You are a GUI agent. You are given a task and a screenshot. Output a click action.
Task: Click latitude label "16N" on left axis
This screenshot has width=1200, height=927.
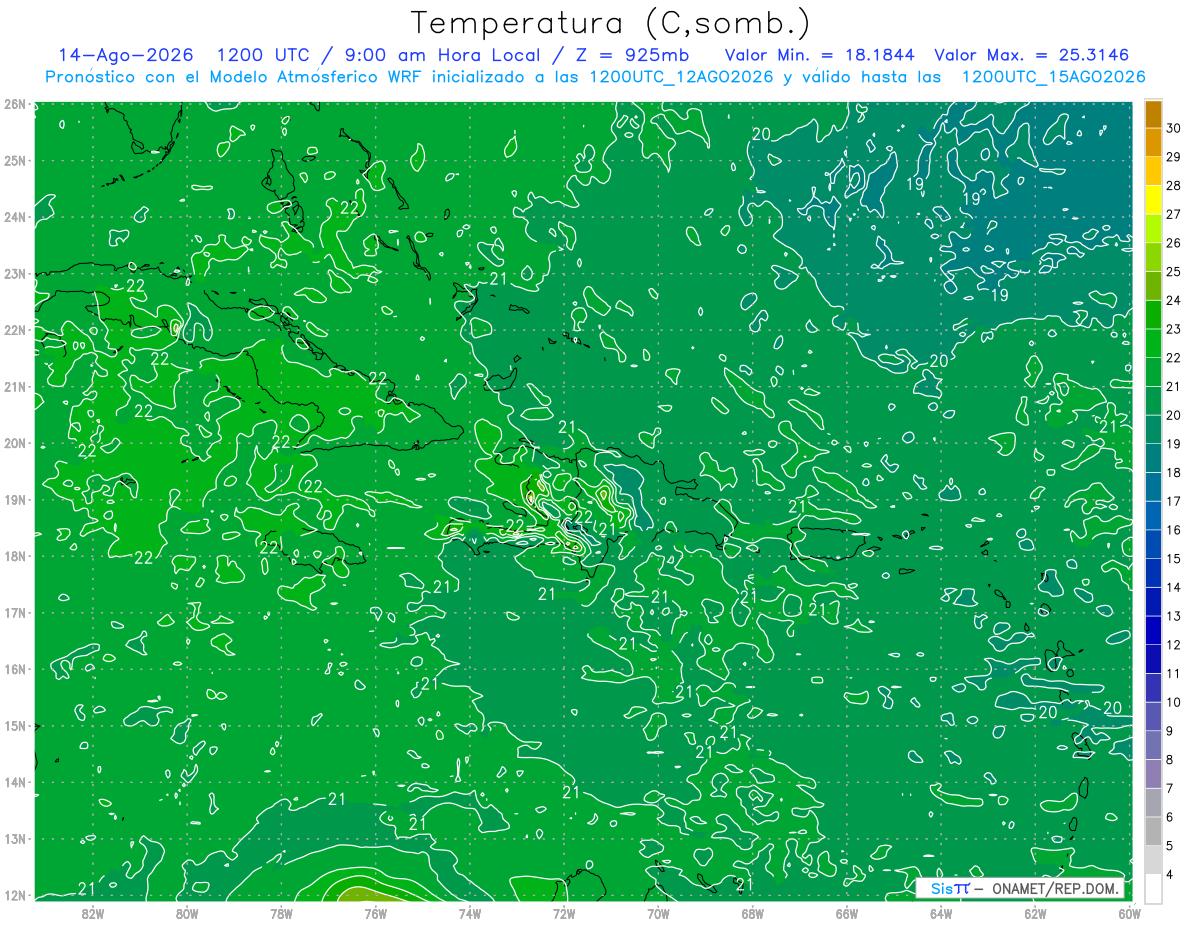click(15, 669)
